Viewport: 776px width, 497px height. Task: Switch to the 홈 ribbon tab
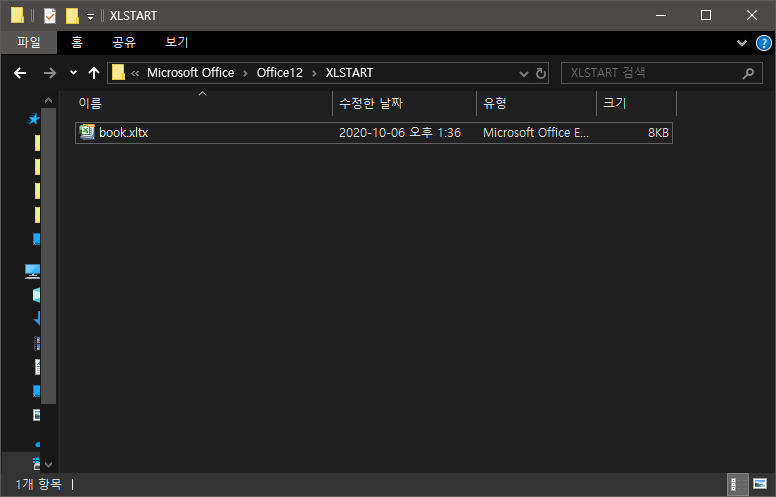coord(77,43)
